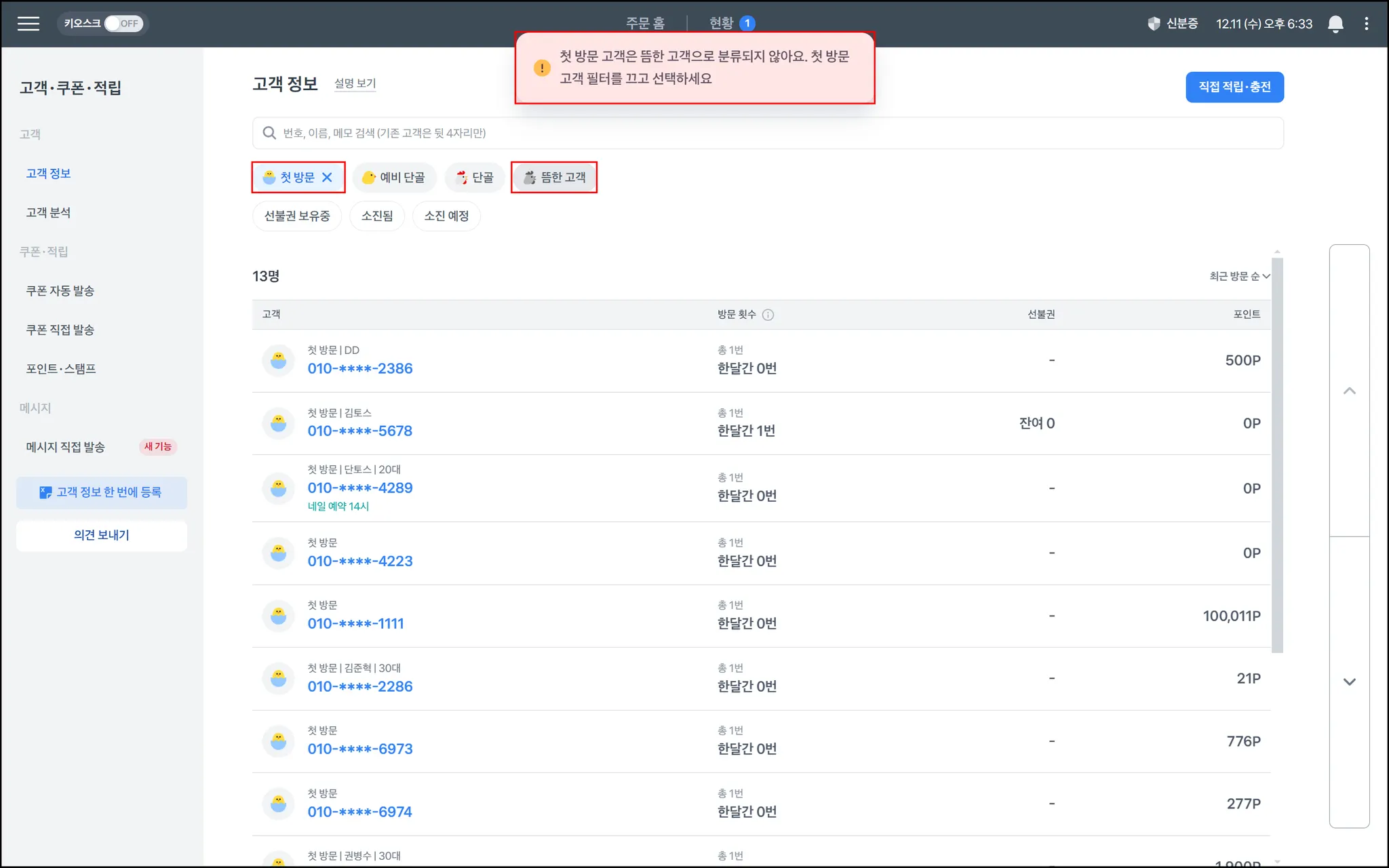Screen dimensions: 1389x868
Task: Click the 직접 적립·충전 button
Action: [x=1234, y=87]
